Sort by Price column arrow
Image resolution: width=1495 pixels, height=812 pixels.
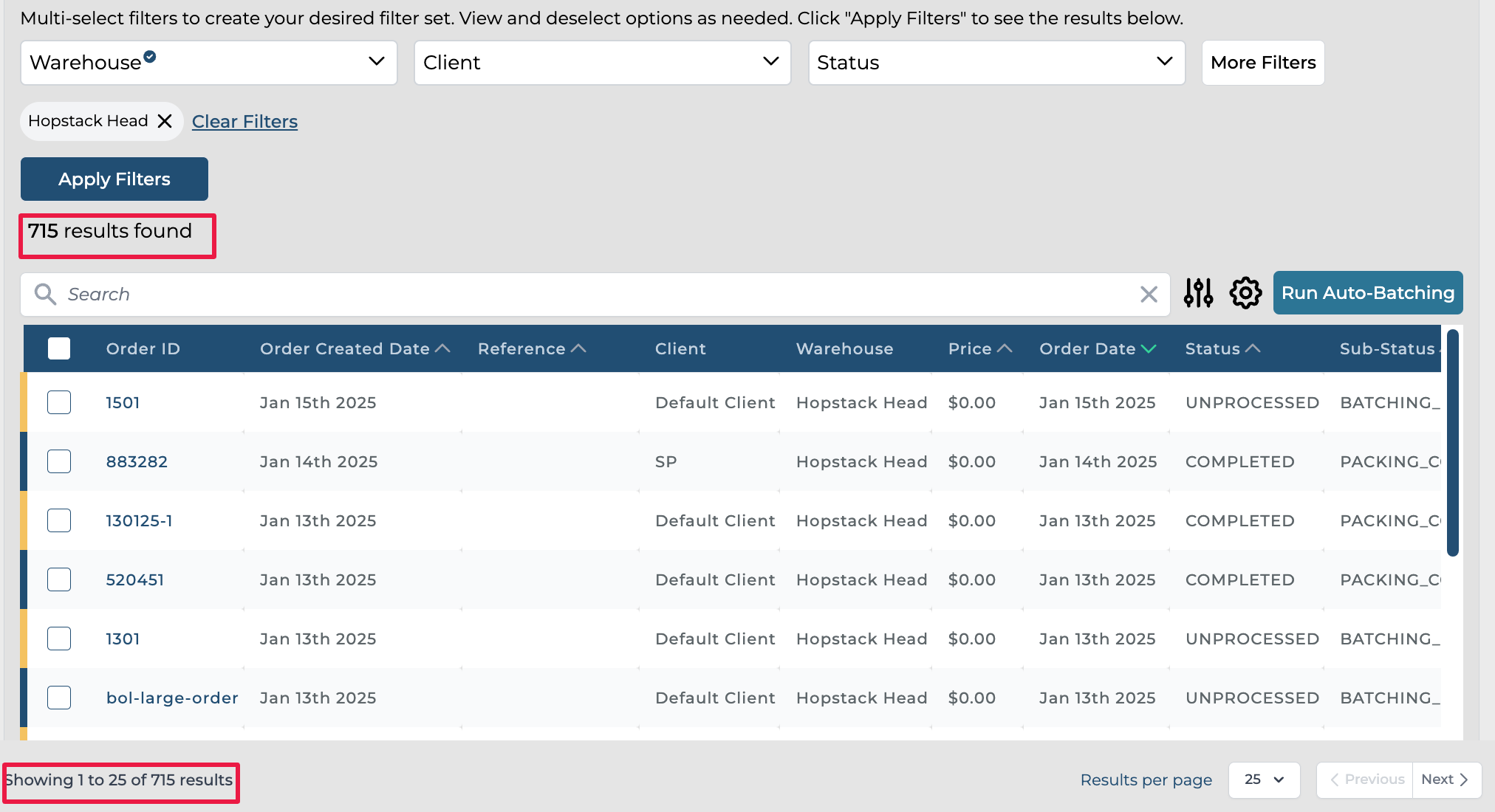[x=1005, y=348]
